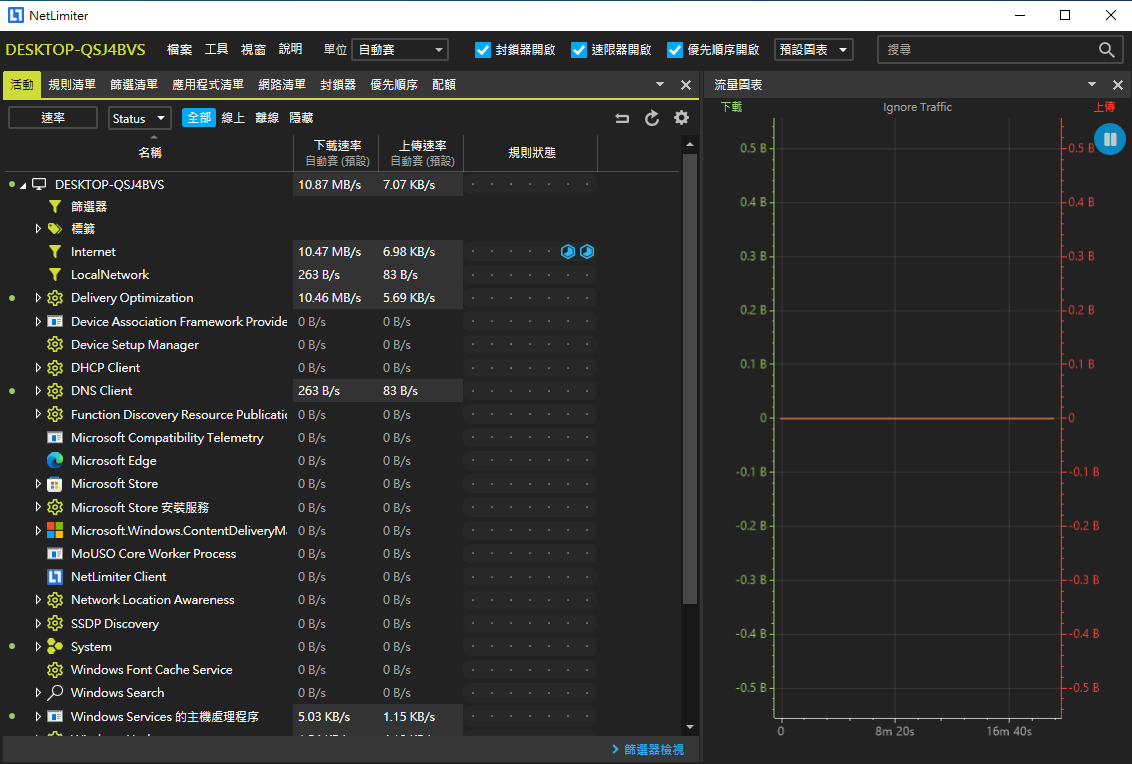1132x764 pixels.
Task: Click the MoUSO Core Worker Process icon
Action: tap(55, 553)
